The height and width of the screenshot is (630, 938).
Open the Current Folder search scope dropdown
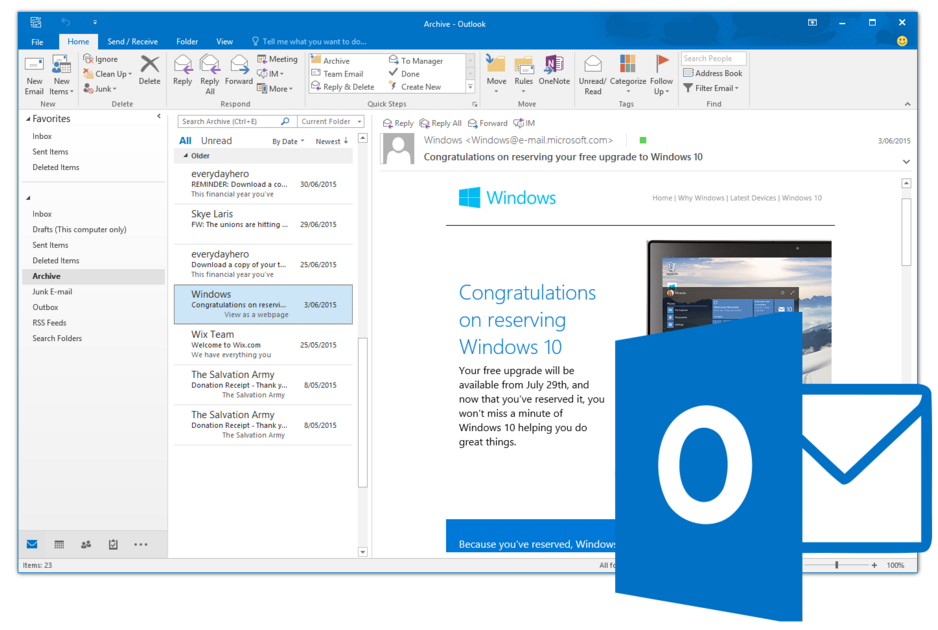[x=331, y=121]
